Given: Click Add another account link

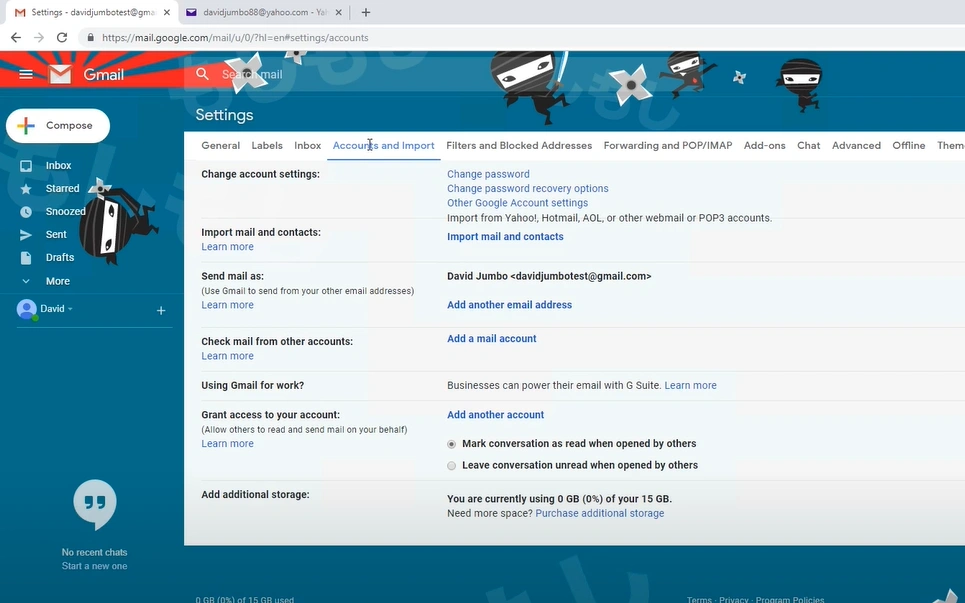Looking at the screenshot, I should (x=495, y=415).
